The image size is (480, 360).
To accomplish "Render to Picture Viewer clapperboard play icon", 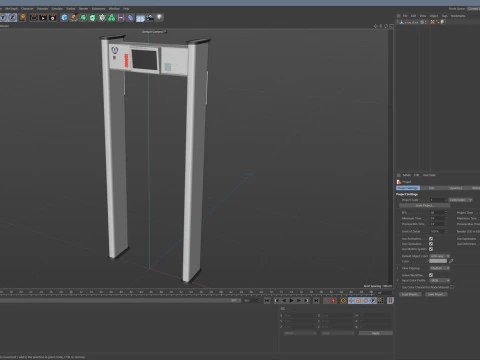I will 43,18.
